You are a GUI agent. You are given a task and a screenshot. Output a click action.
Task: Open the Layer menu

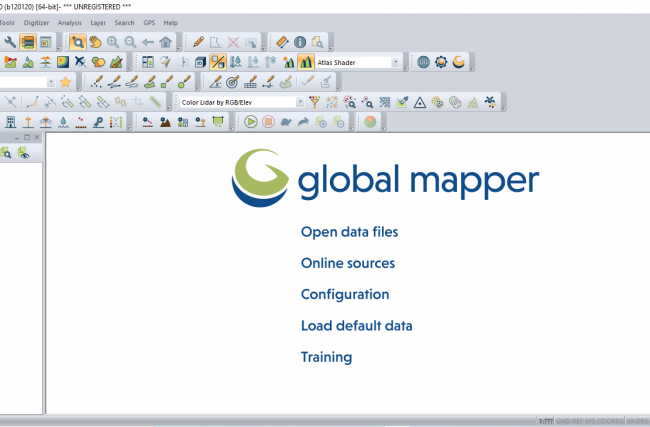coord(98,23)
